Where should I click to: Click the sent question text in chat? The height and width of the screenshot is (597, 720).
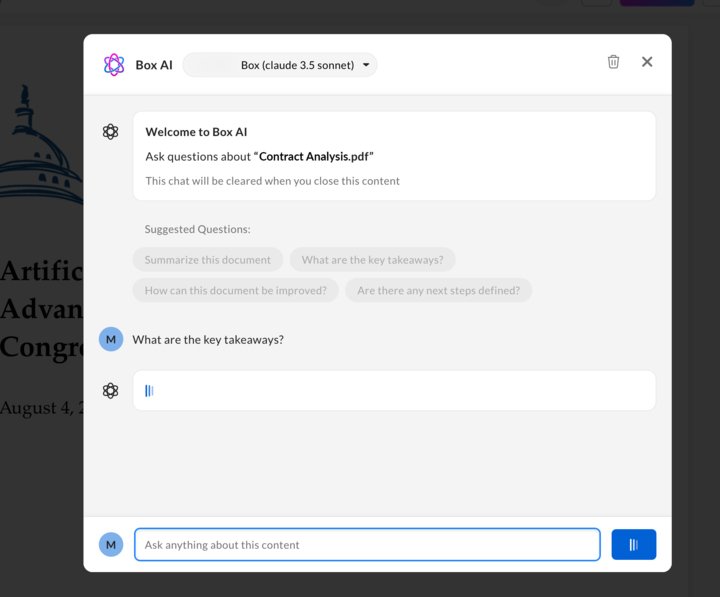(208, 340)
